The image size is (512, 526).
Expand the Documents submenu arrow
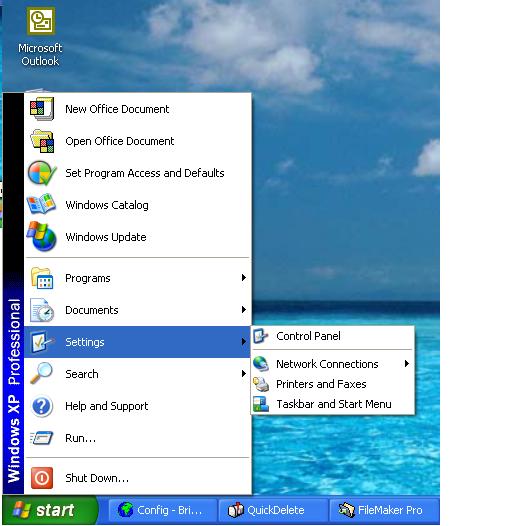tap(244, 309)
